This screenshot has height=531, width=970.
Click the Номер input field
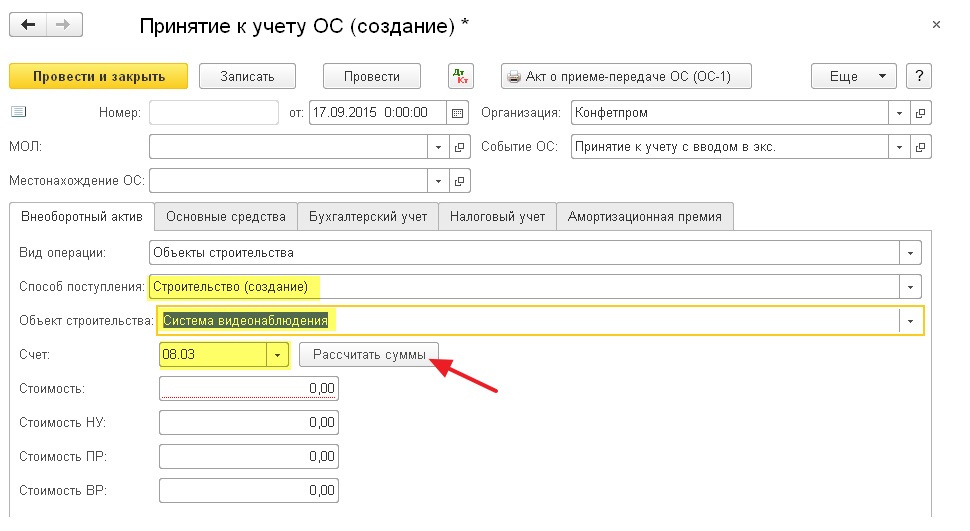coord(214,113)
